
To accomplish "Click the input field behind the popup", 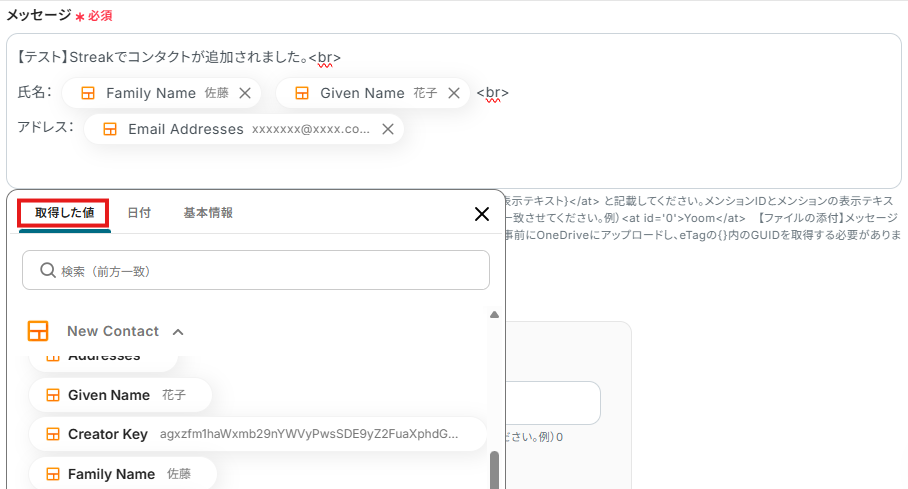I will 553,403.
